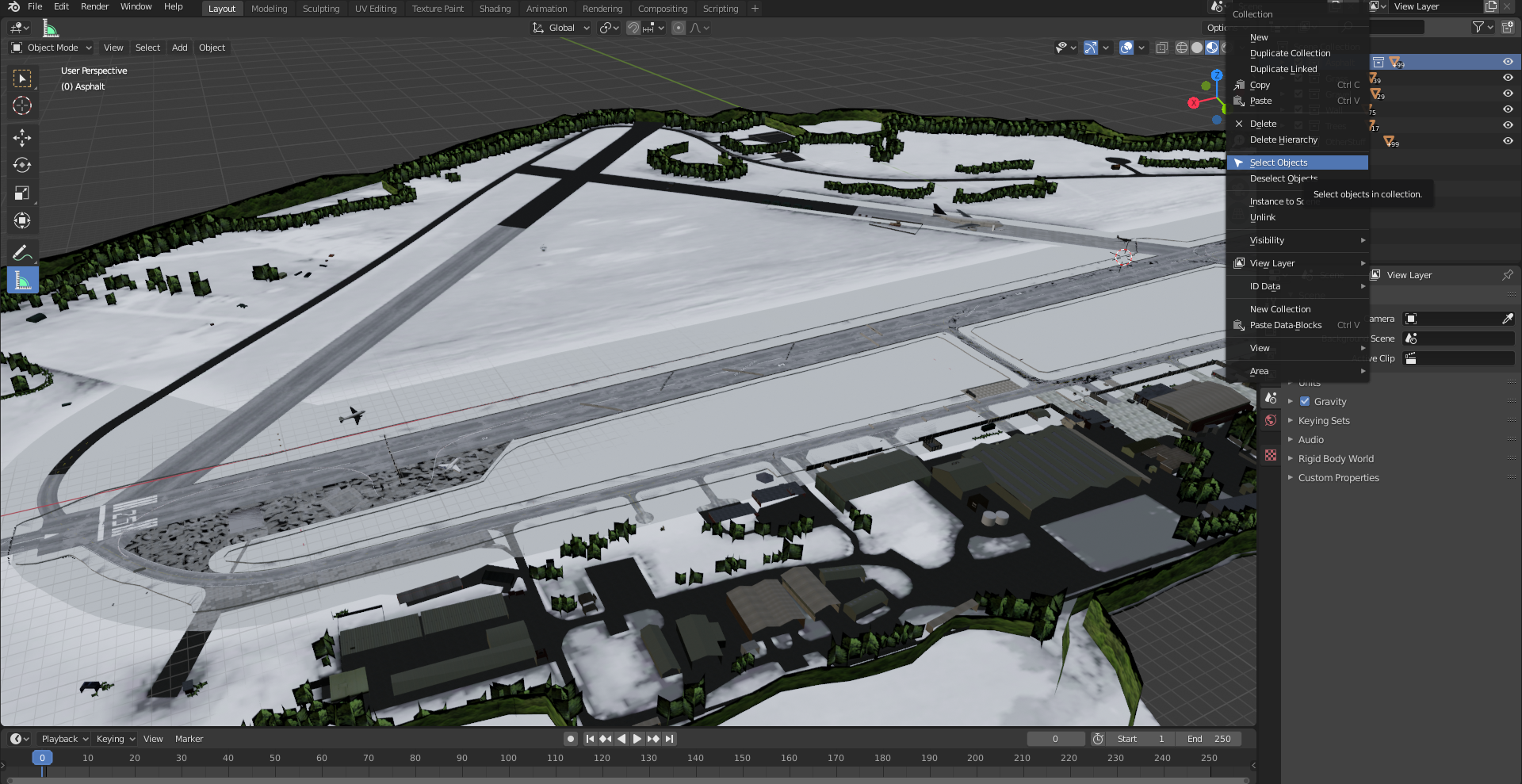
Task: Click the eyedropper in the Camera field
Action: [x=1507, y=319]
